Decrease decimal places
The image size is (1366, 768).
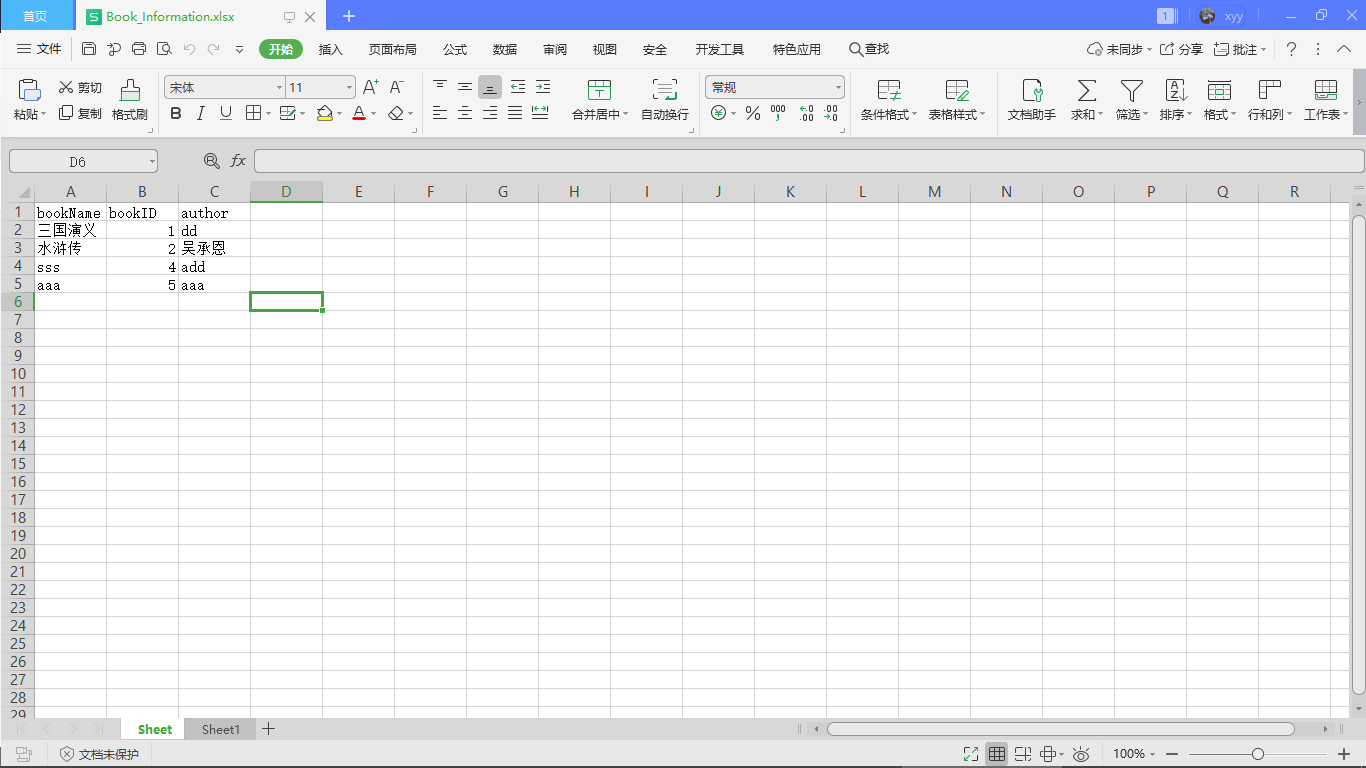click(x=831, y=114)
